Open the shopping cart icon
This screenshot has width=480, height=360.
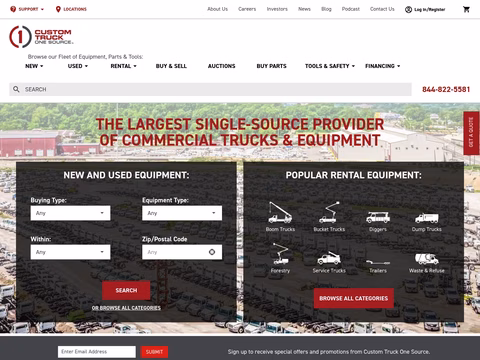466,9
